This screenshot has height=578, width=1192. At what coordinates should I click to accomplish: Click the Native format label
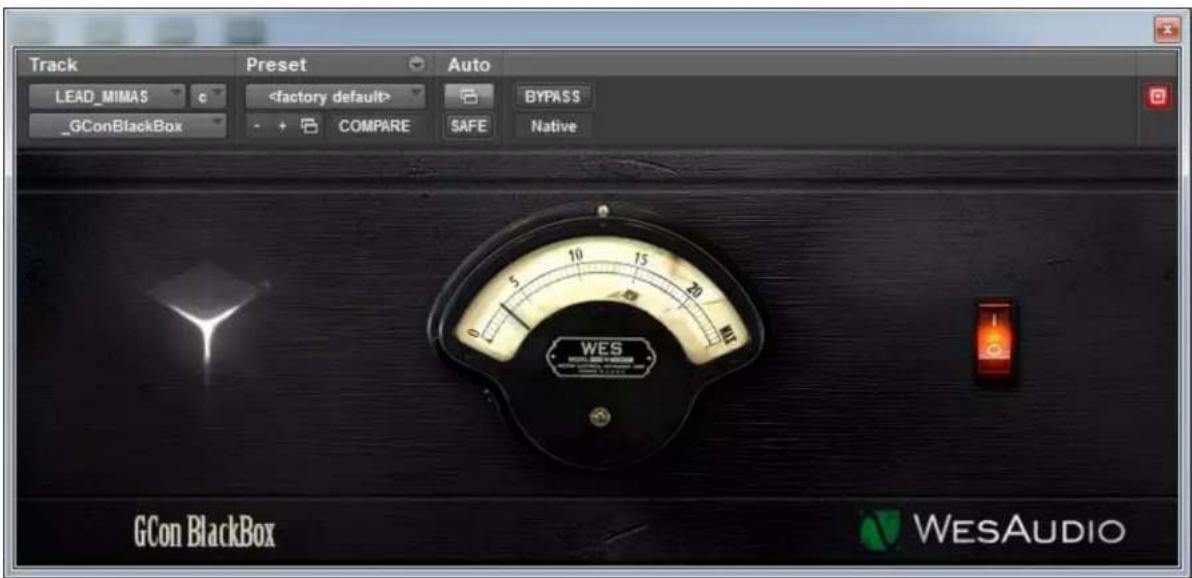click(553, 126)
